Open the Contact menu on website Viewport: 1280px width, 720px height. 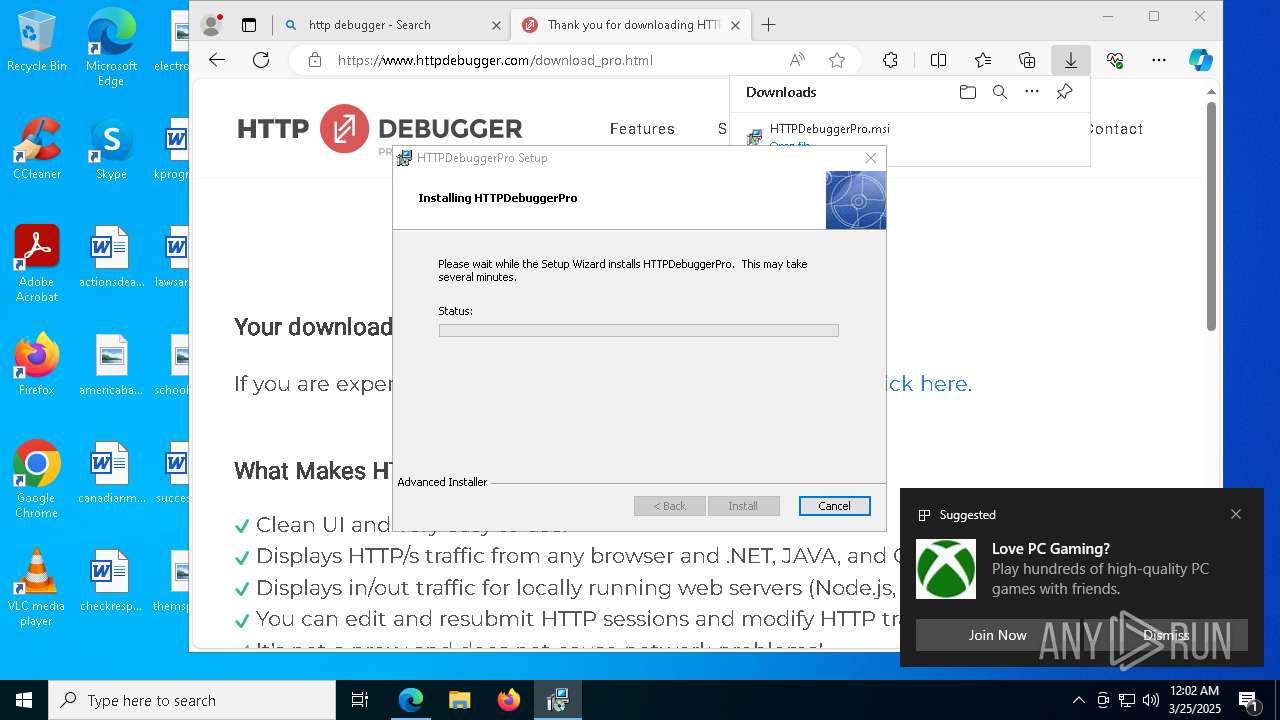(x=1114, y=129)
